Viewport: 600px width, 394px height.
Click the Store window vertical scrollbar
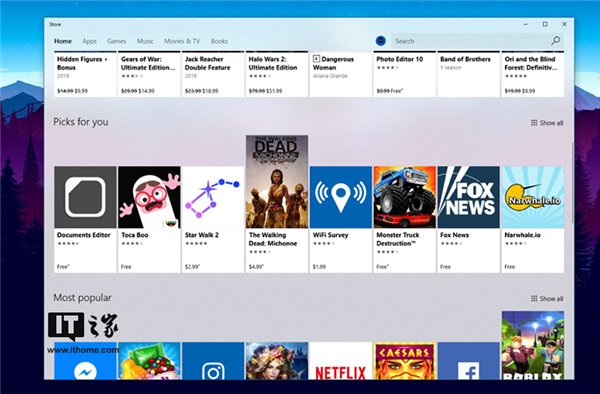[572, 182]
